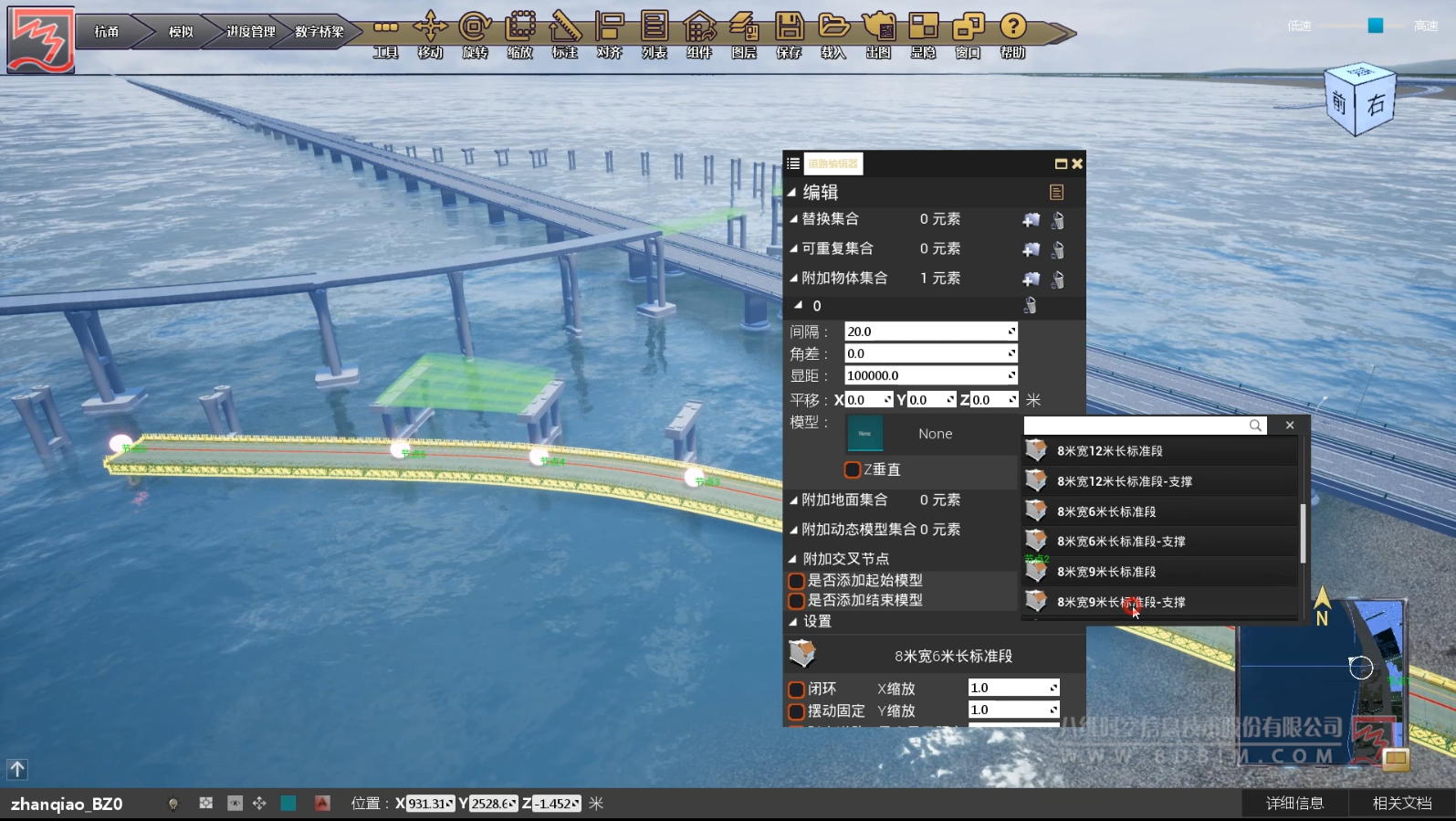Select the 标注 annotation tool
This screenshot has width=1456, height=821.
tap(564, 35)
